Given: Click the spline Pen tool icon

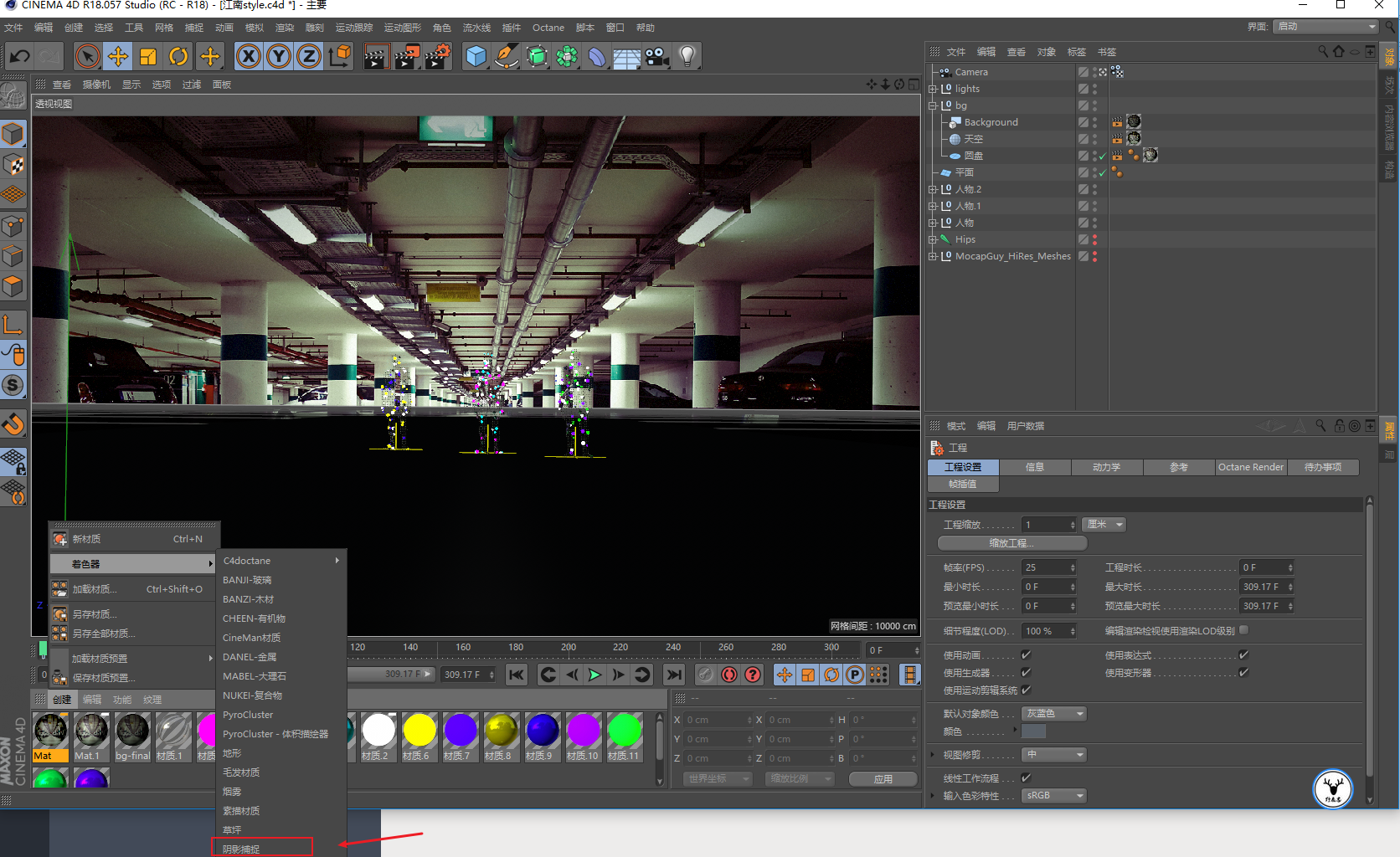Looking at the screenshot, I should [507, 57].
